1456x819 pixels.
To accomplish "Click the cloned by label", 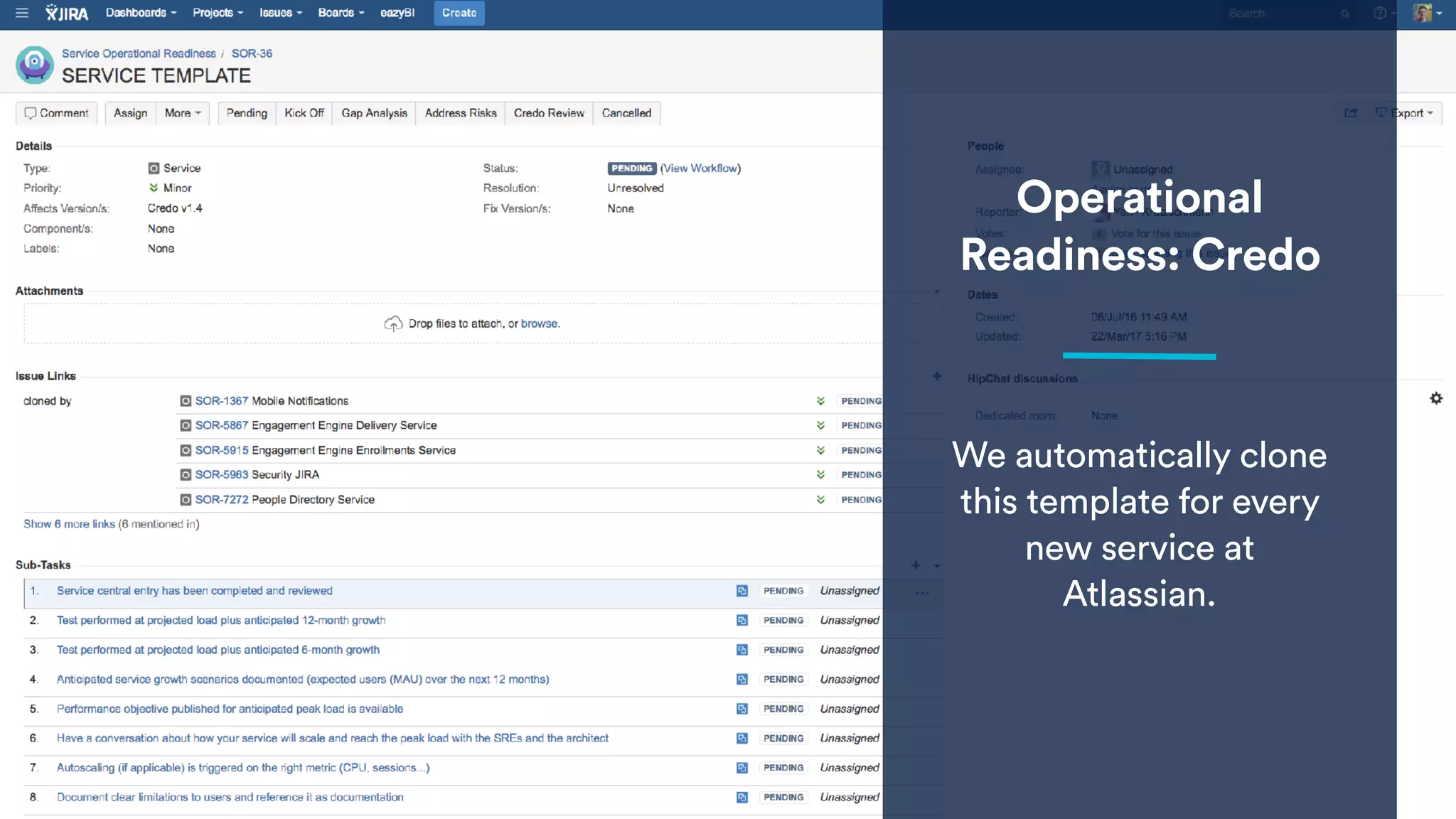I will click(x=48, y=401).
